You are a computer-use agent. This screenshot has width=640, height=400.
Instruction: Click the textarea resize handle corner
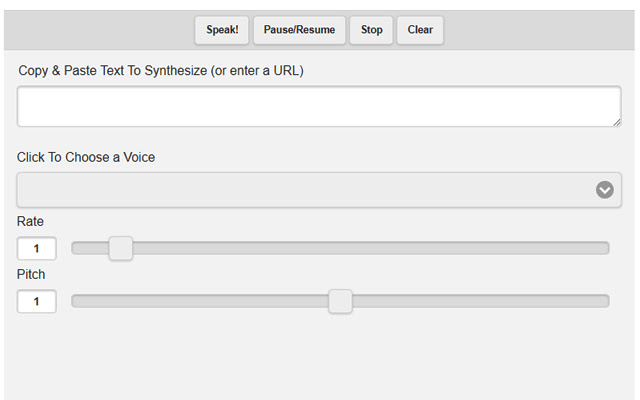point(616,121)
